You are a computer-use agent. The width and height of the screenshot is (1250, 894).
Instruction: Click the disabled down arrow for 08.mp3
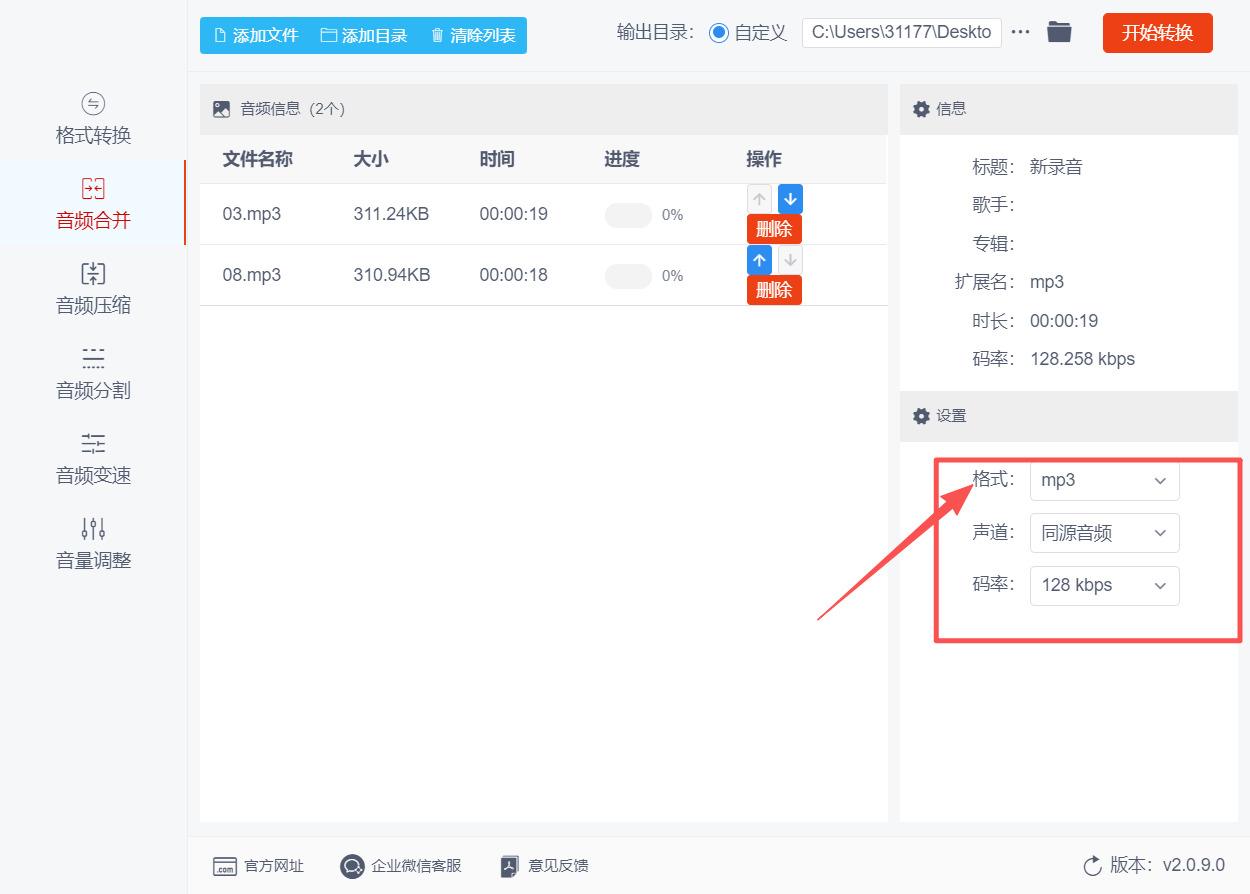point(790,260)
